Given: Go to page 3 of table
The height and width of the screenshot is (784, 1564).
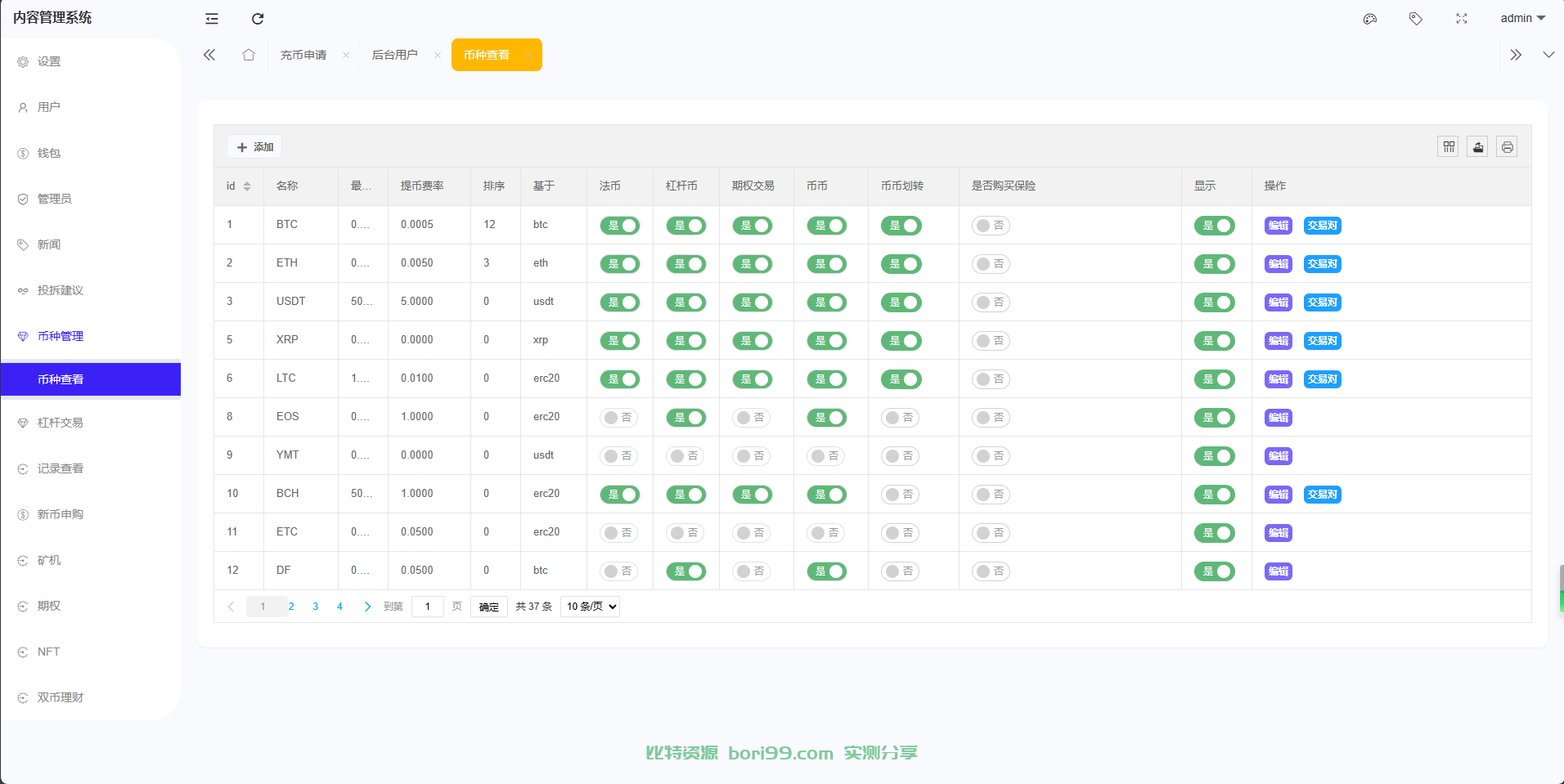Looking at the screenshot, I should [x=316, y=607].
